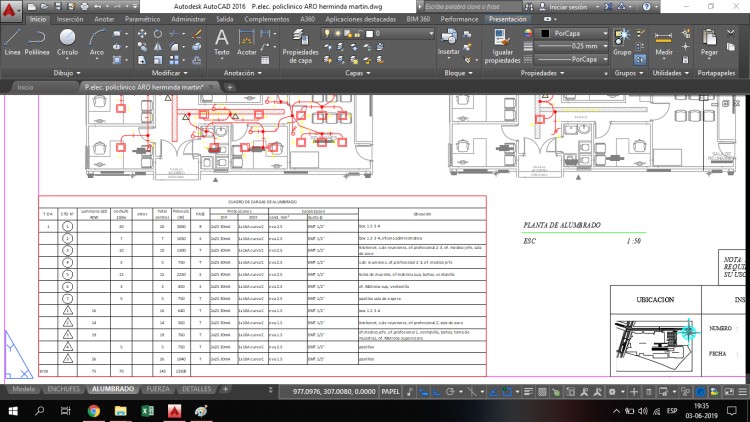This screenshot has height=422, width=750.
Task: Switch to the Modelo tab
Action: point(23,389)
